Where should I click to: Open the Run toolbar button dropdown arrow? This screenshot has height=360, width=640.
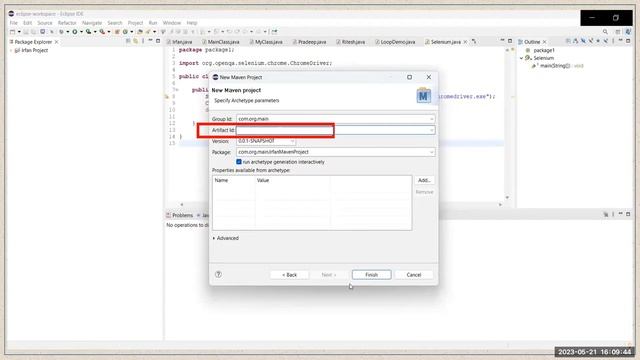[81, 32]
